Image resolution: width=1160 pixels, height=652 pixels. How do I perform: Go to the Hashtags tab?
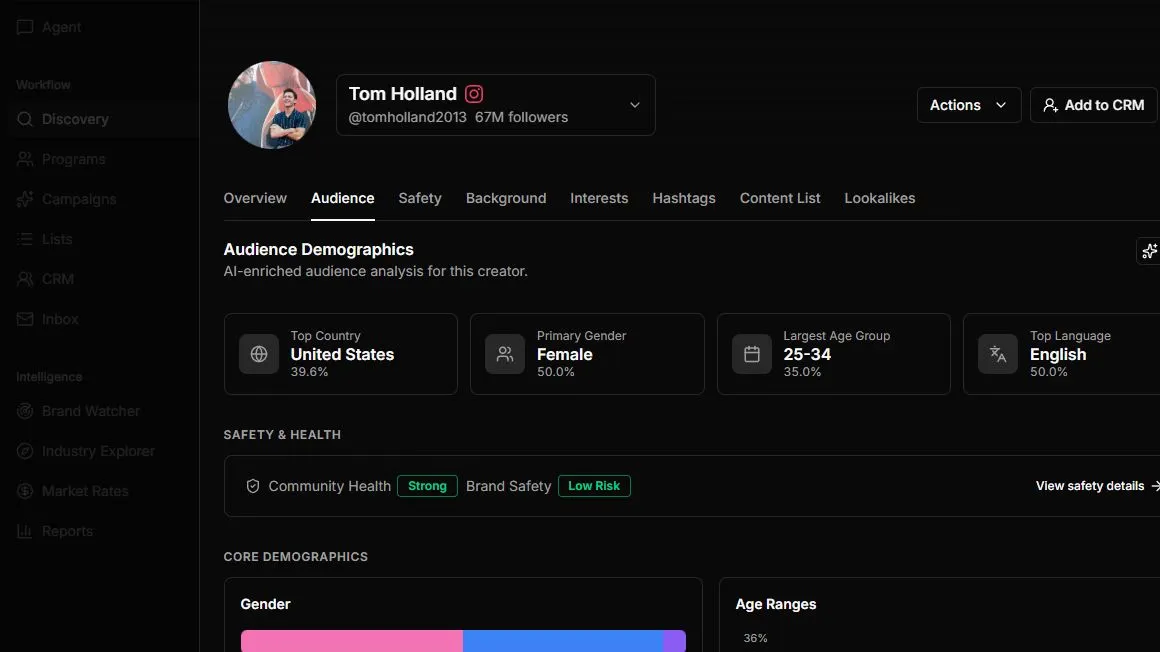684,198
